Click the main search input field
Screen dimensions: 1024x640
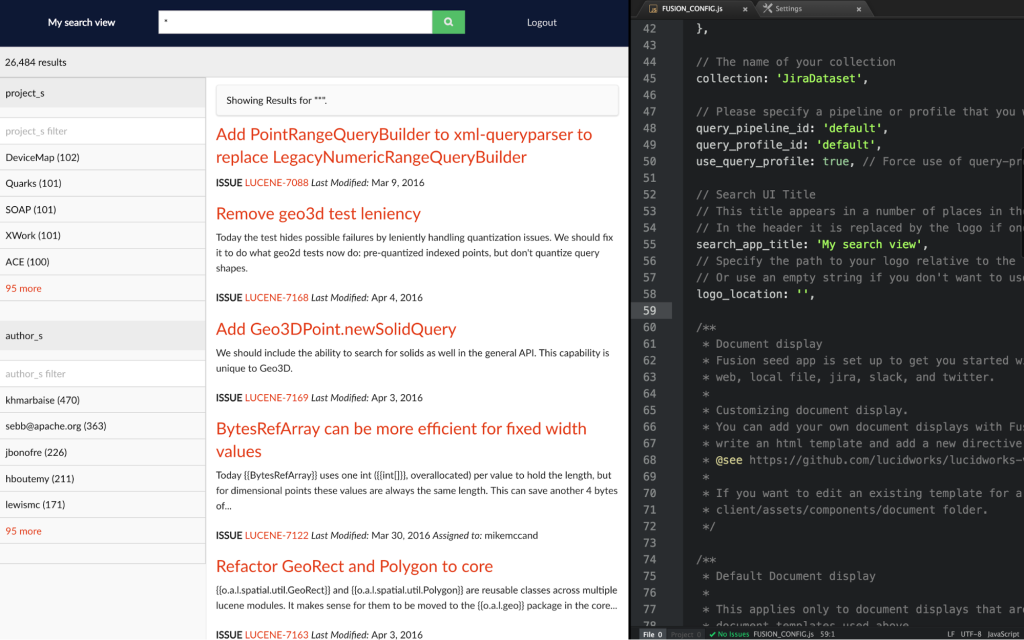pos(290,21)
